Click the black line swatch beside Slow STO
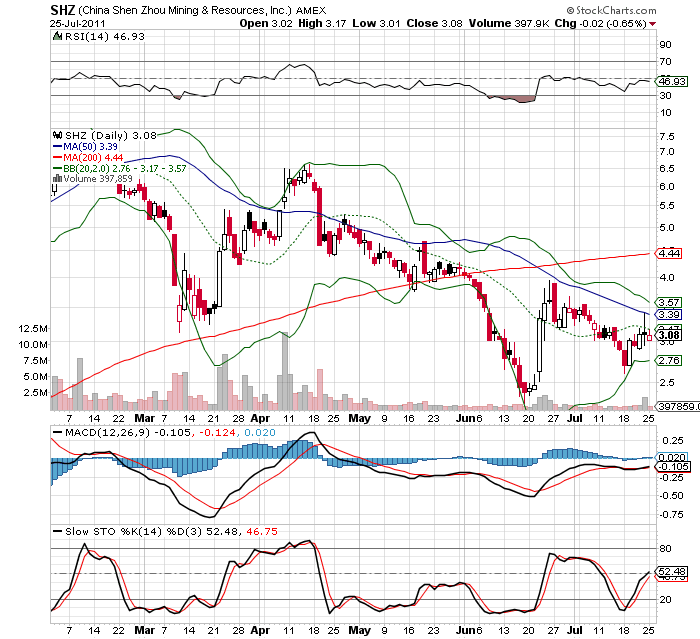Viewport: 700px width, 639px height. point(58,531)
